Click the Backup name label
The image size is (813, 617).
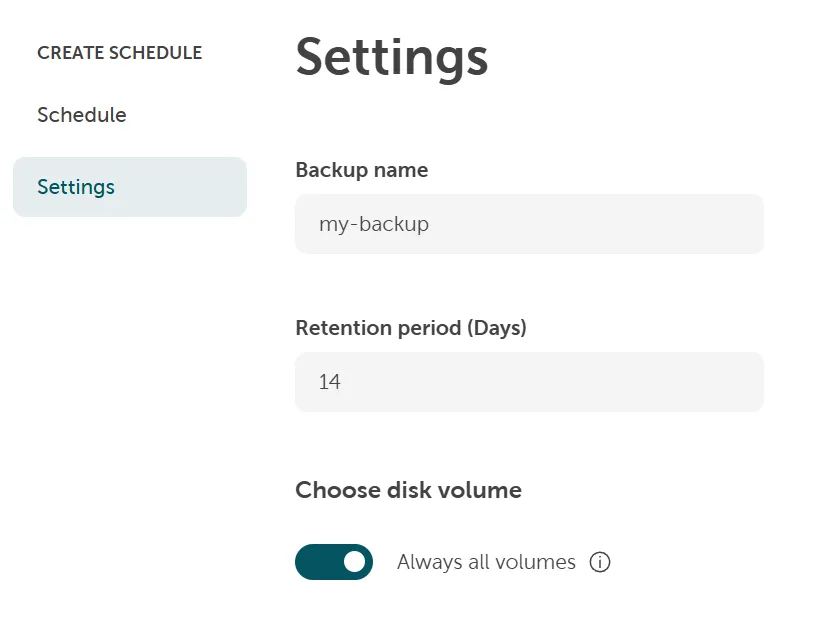[x=361, y=170]
